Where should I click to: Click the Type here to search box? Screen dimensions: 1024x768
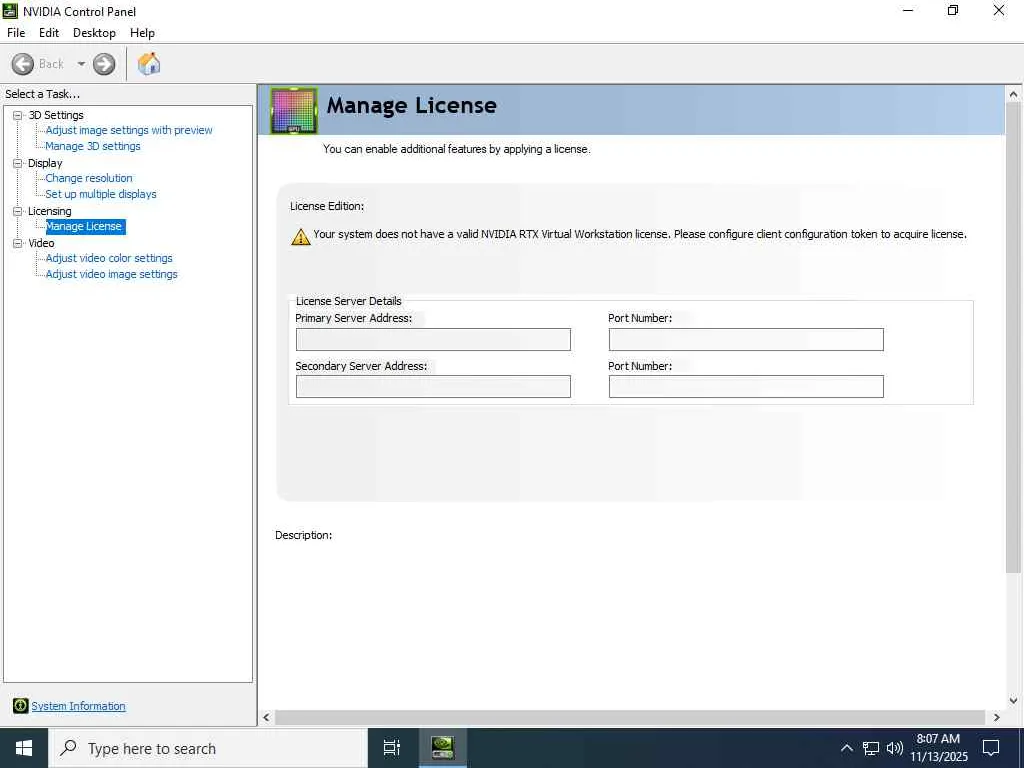[x=208, y=748]
